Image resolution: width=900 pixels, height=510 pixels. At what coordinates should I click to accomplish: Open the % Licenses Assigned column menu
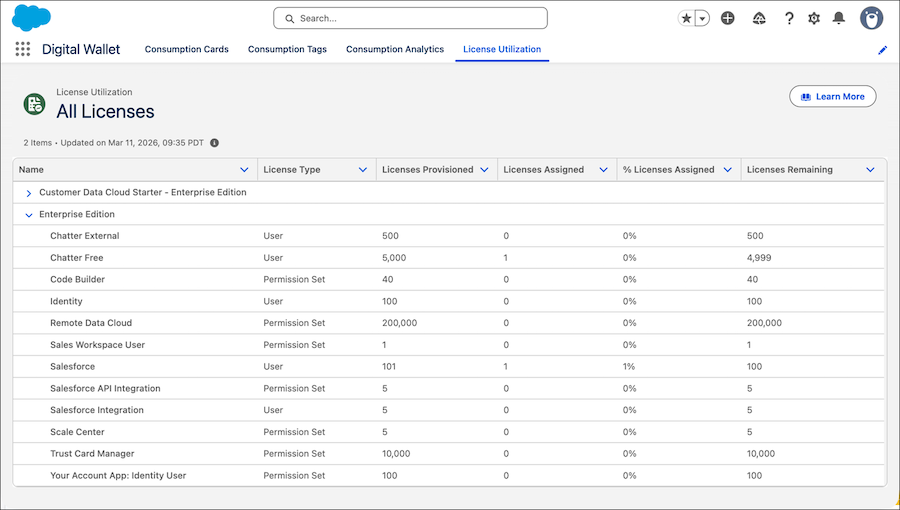pyautogui.click(x=728, y=170)
